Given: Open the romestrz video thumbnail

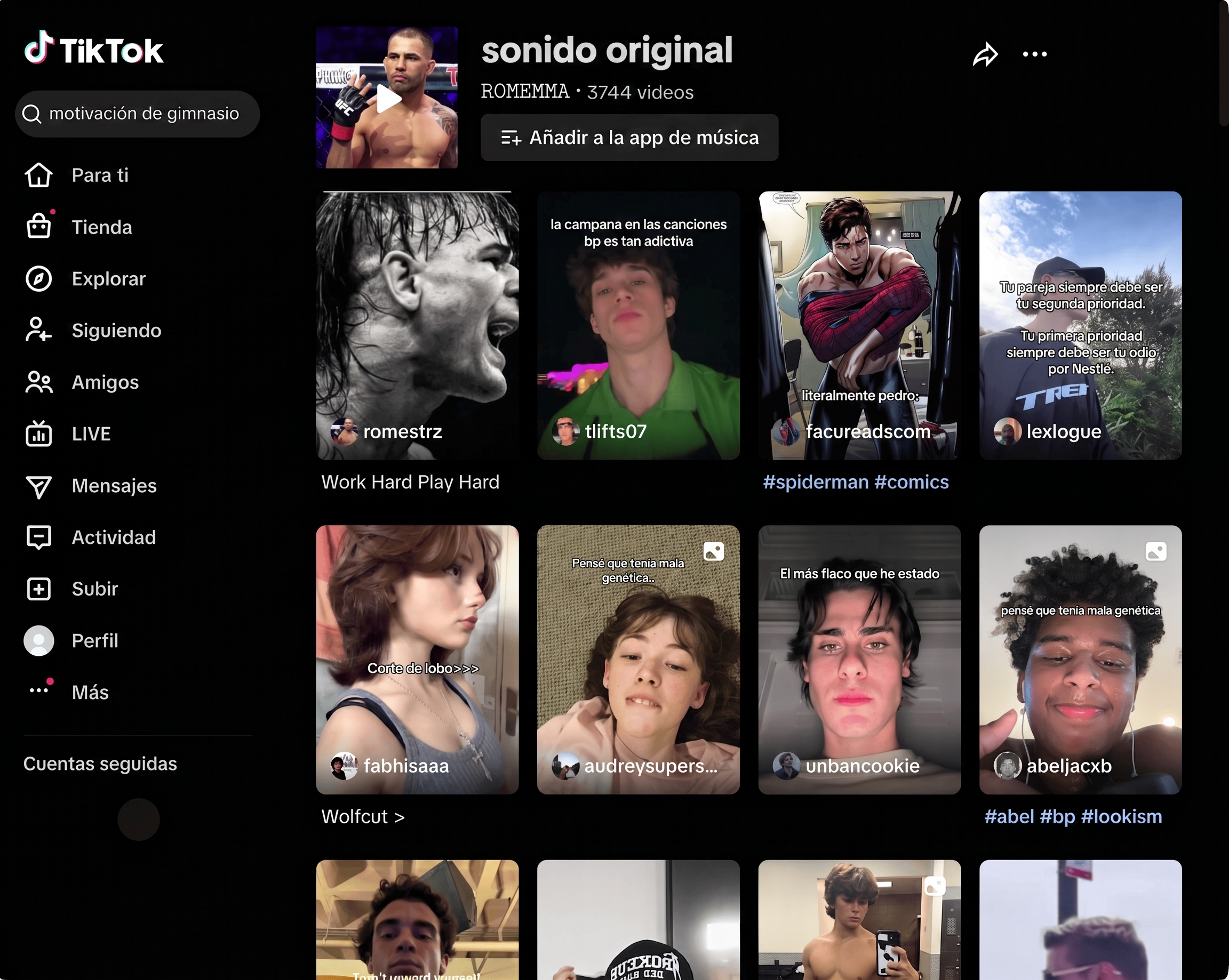Looking at the screenshot, I should (x=417, y=325).
